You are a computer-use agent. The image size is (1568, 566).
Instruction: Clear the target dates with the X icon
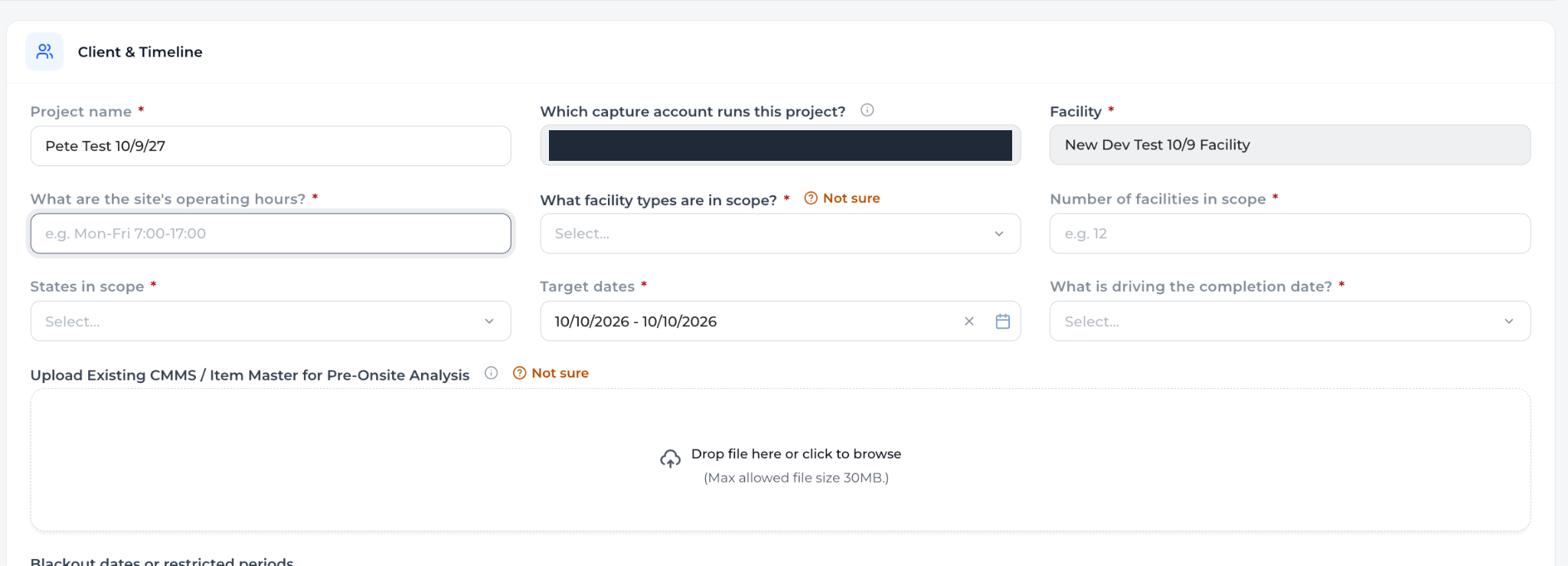click(x=969, y=321)
